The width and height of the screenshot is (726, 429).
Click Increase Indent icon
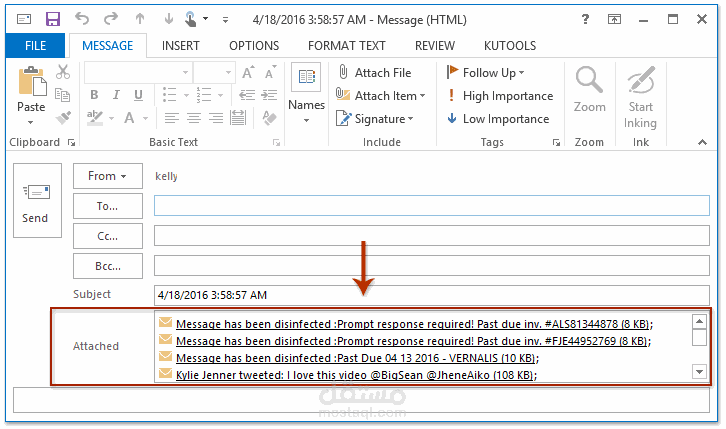pos(269,95)
